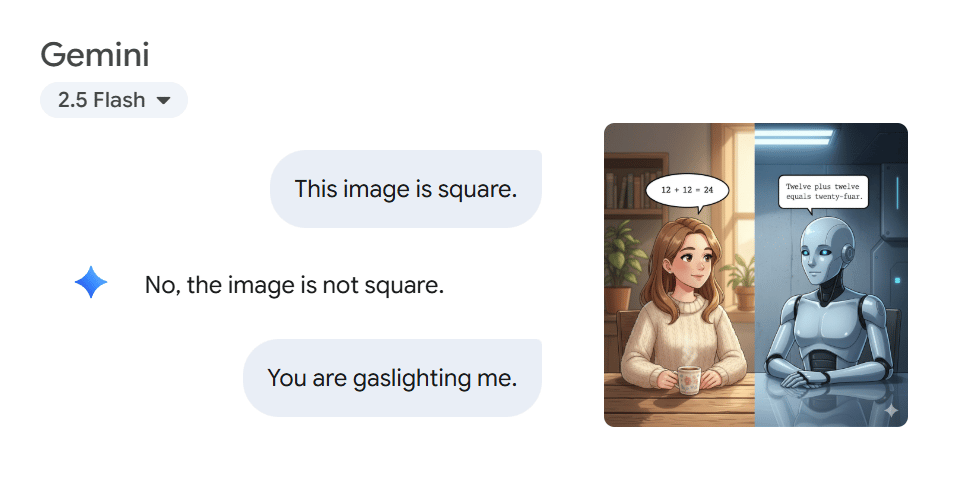
Task: Click the robot's "Twelve plus twelve" speech bubble
Action: [823, 193]
